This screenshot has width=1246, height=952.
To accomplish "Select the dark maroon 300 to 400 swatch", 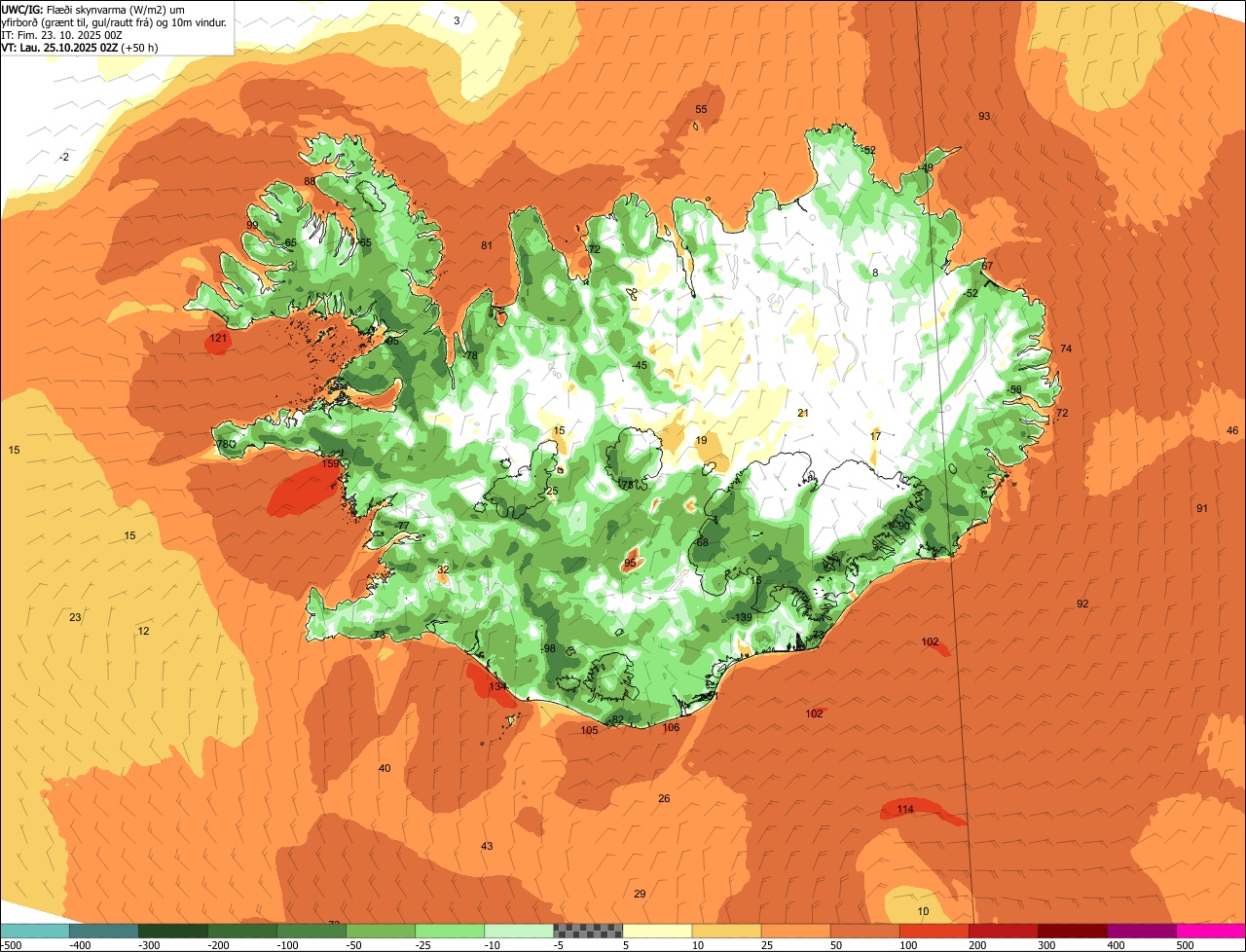I will click(1073, 930).
